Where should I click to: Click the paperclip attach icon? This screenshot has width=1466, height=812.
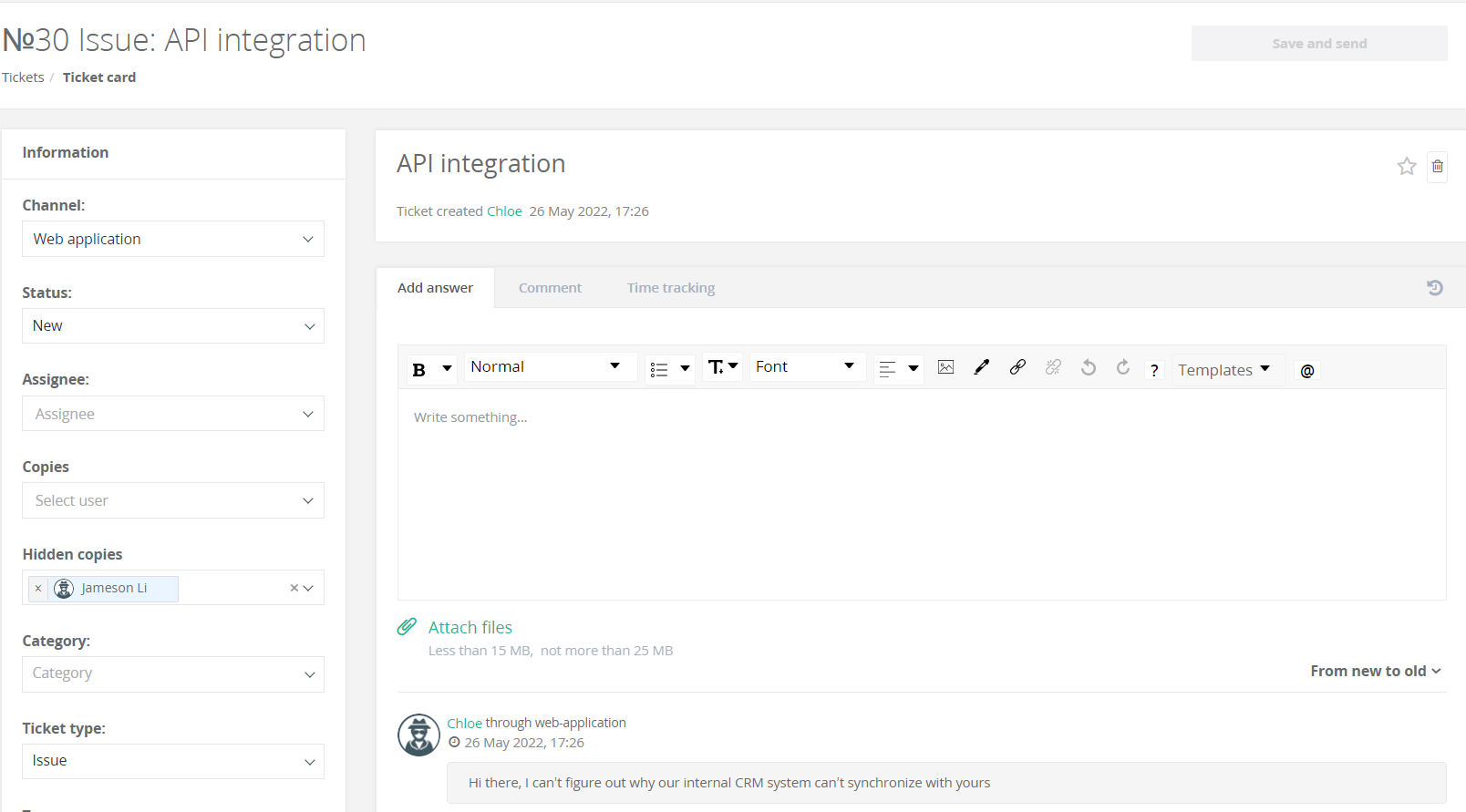coord(408,627)
